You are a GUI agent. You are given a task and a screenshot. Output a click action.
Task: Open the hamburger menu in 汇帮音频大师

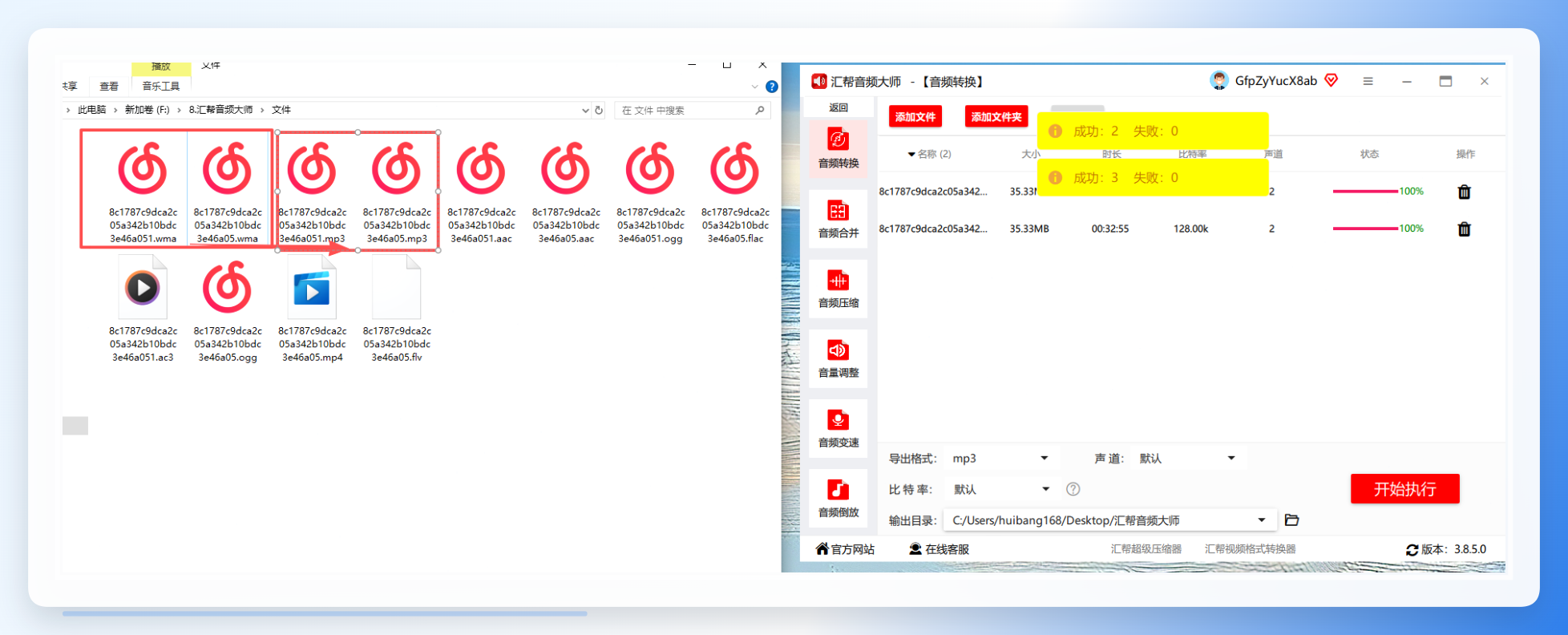pos(1368,81)
